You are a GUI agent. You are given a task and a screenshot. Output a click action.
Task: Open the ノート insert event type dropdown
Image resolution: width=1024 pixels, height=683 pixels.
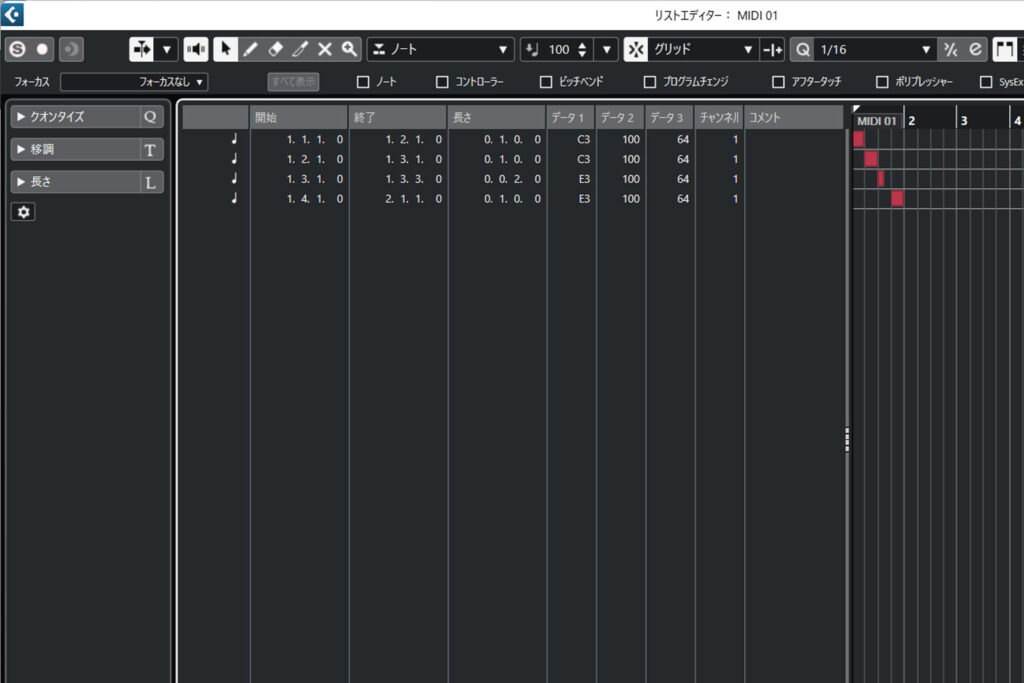tap(440, 49)
